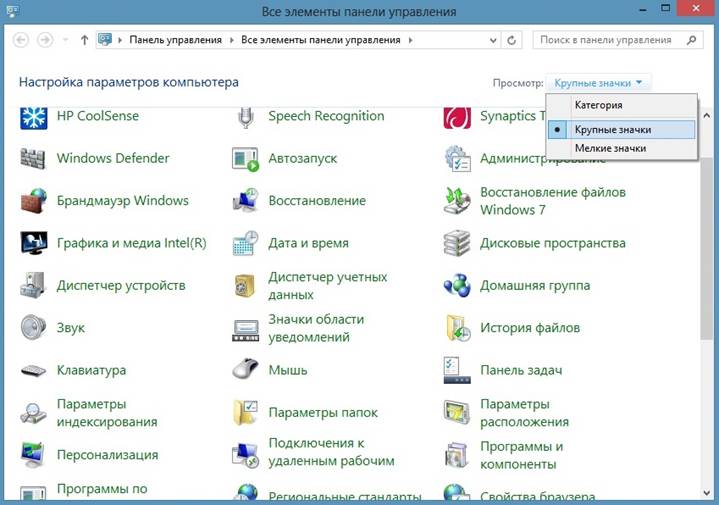Open the Брандмауэр Windows link

point(122,200)
